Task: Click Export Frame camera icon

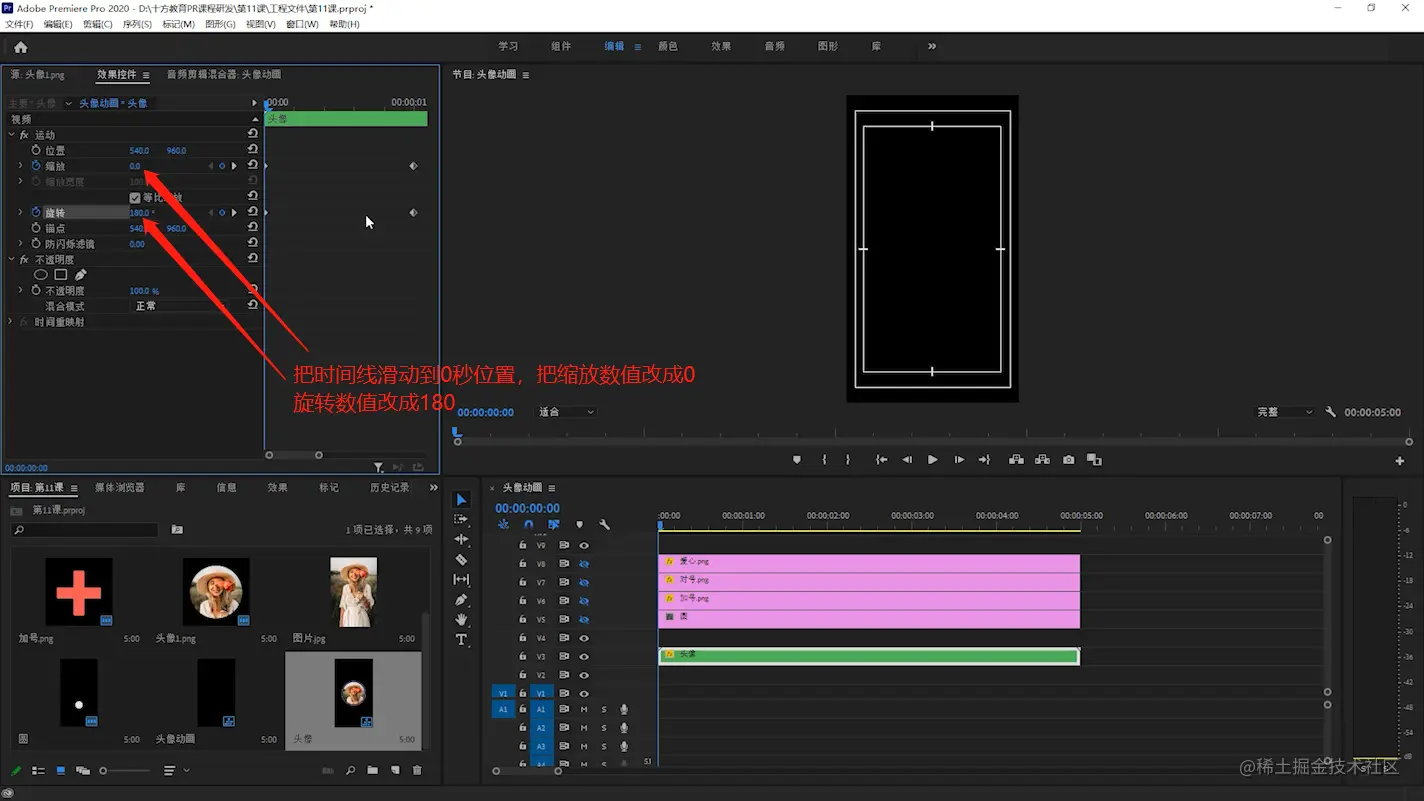Action: click(1069, 460)
